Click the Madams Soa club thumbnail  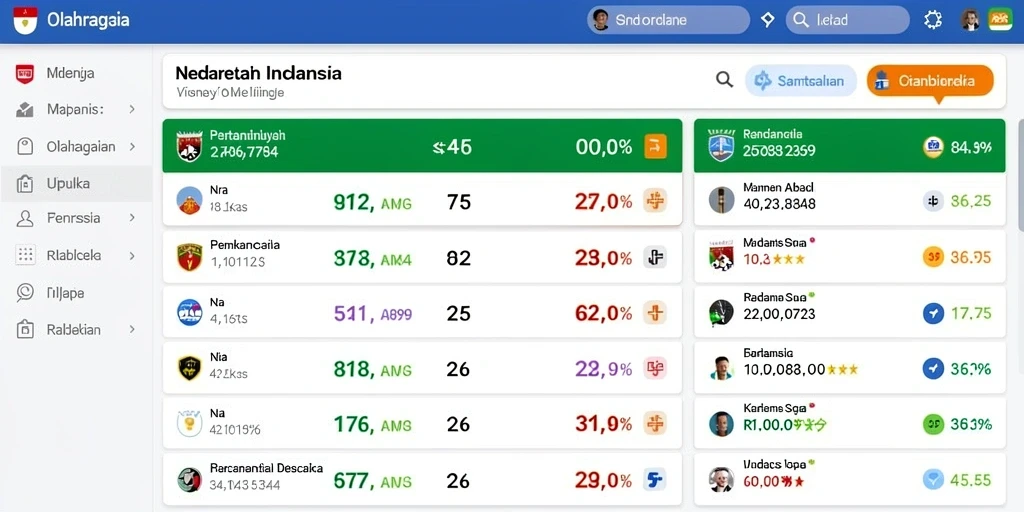click(x=722, y=255)
